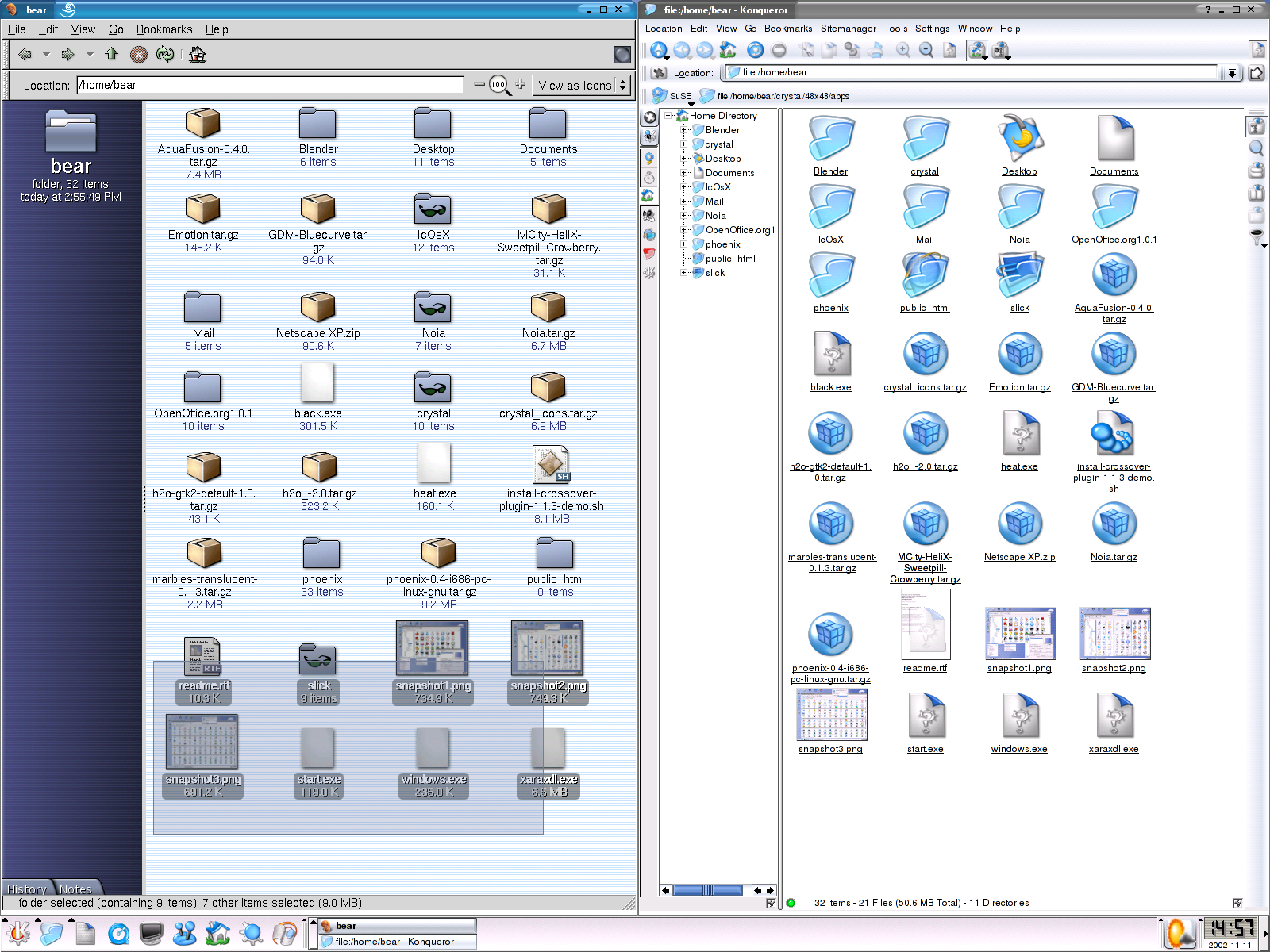Click Nautilus 100 zoom level indicator
1270x952 pixels.
tap(498, 84)
